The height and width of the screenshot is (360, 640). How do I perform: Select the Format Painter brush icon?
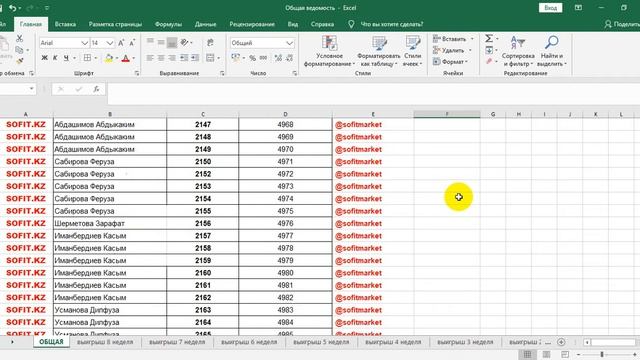click(x=19, y=61)
